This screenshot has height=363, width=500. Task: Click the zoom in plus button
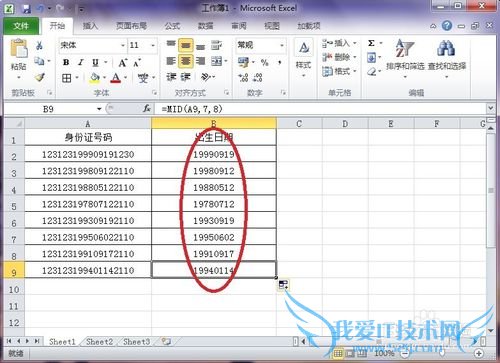point(479,353)
